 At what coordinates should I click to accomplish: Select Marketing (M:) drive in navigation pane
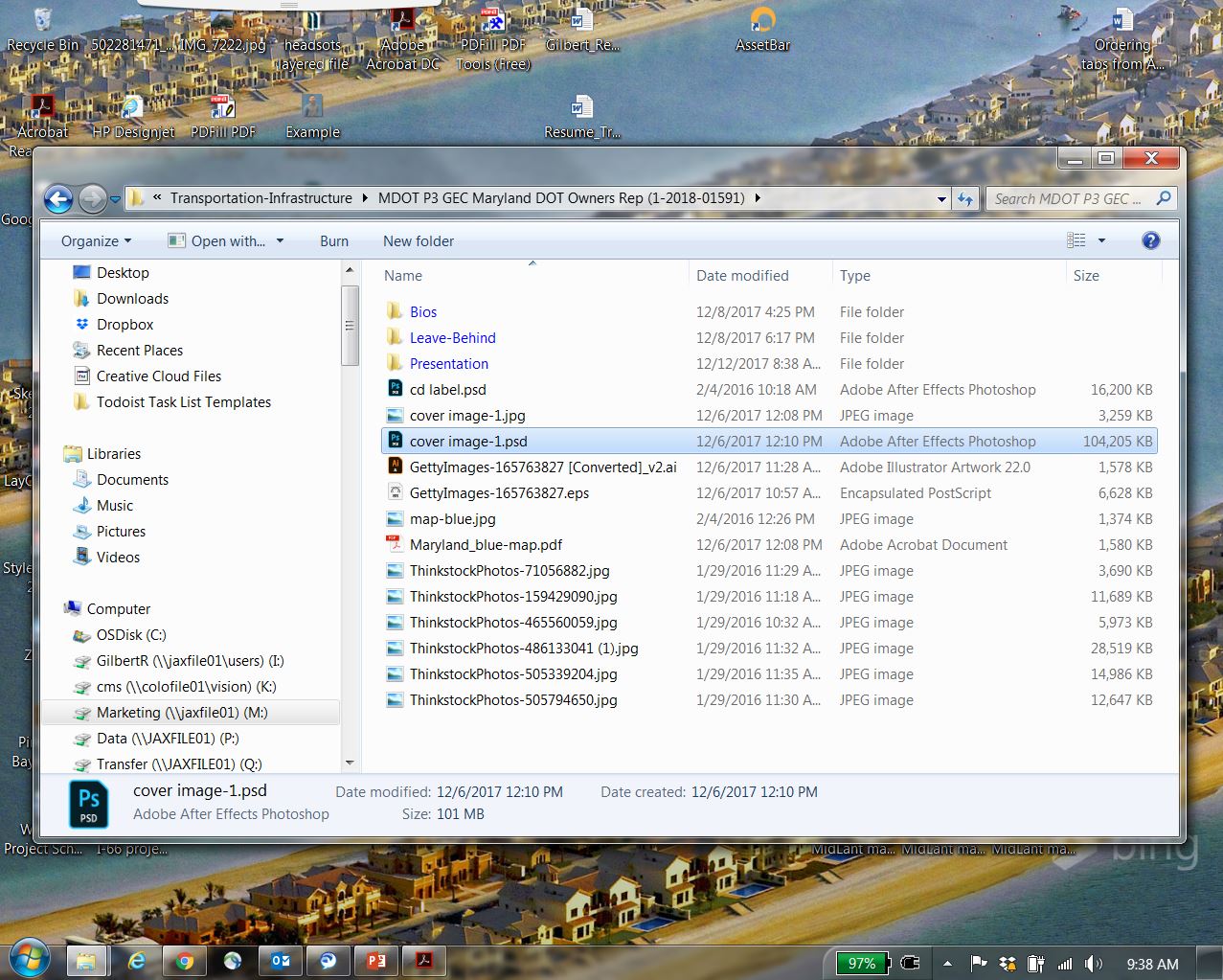point(182,713)
